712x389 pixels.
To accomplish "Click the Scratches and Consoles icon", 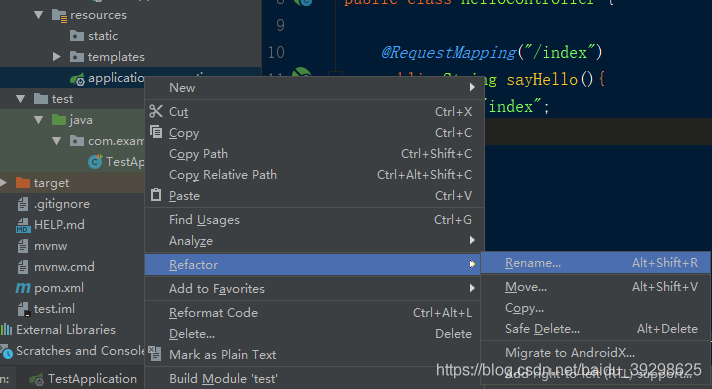I will pyautogui.click(x=6, y=351).
